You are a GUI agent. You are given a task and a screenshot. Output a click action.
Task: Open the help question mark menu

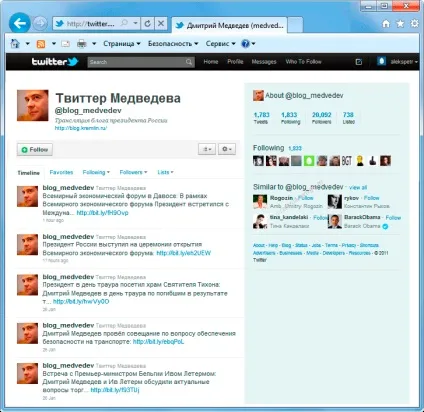tap(248, 44)
